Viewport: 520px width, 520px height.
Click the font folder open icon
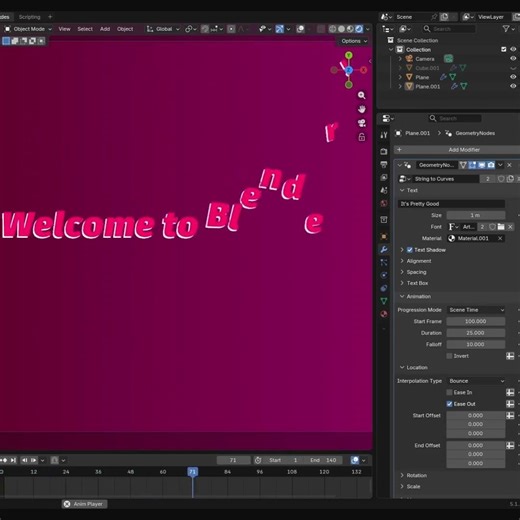(x=501, y=227)
